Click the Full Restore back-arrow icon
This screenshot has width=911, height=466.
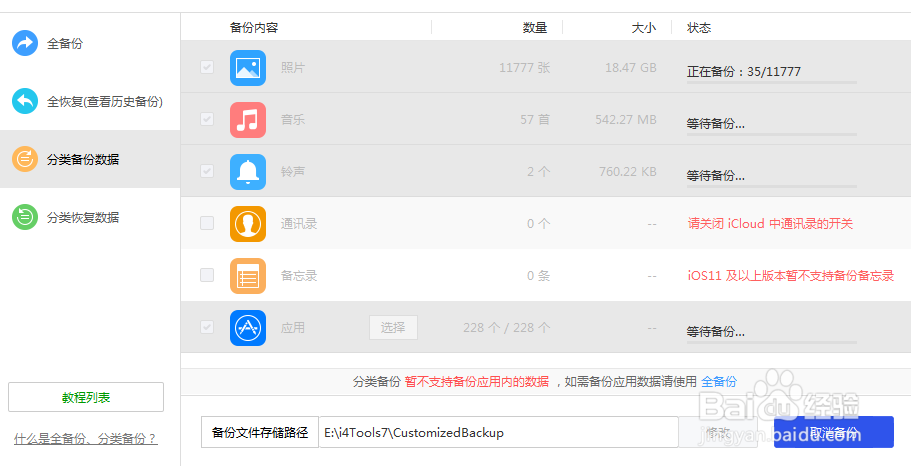click(x=25, y=101)
